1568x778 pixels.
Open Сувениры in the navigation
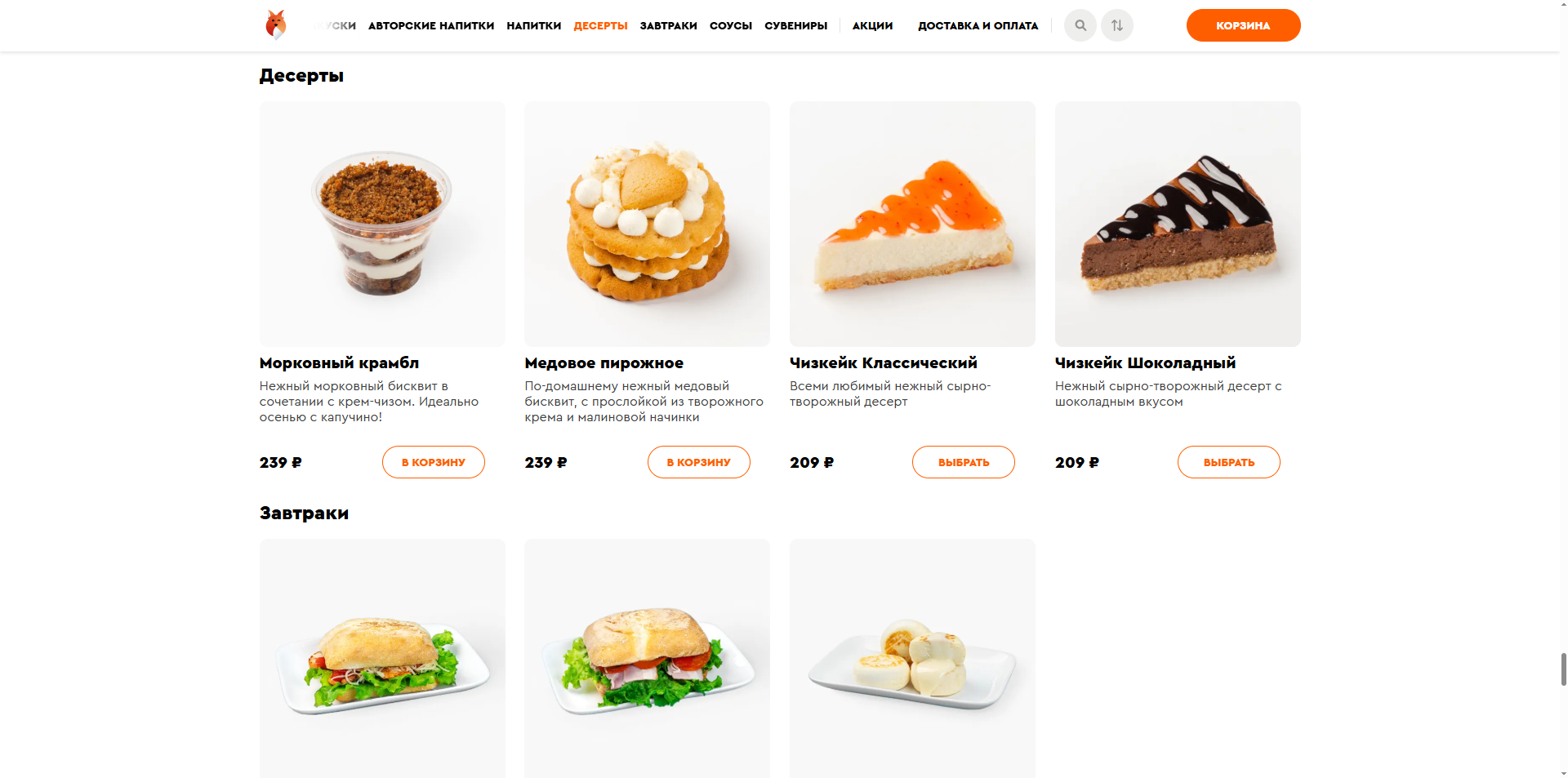795,25
